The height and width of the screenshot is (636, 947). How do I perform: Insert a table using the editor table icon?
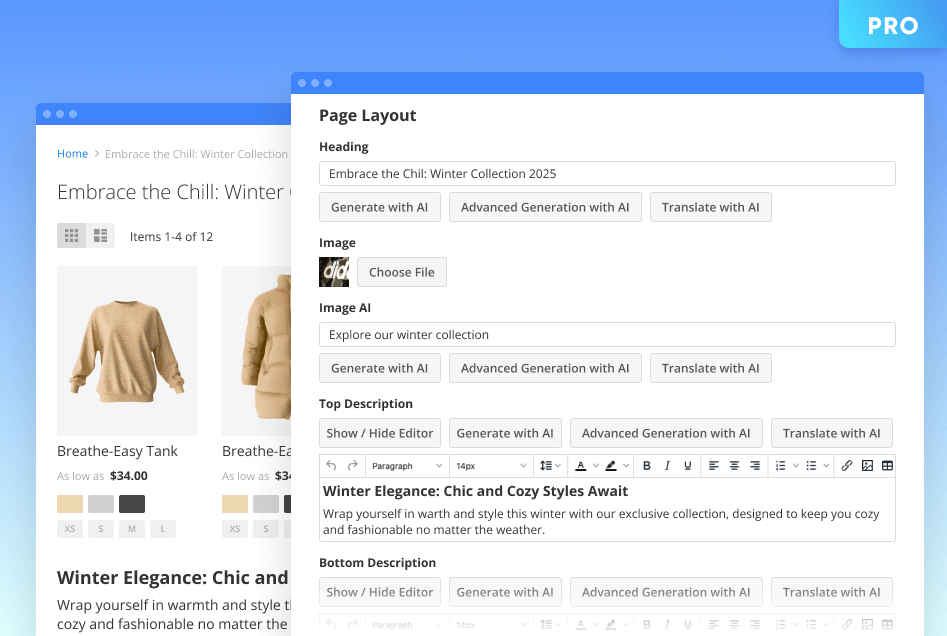click(887, 466)
